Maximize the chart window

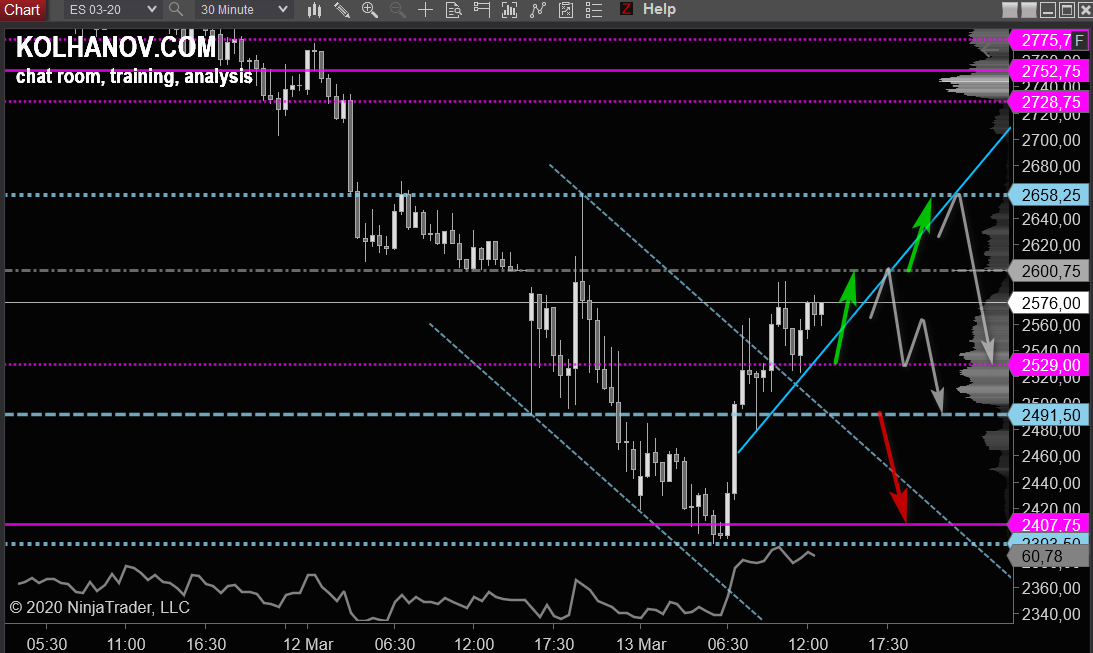pos(1067,10)
